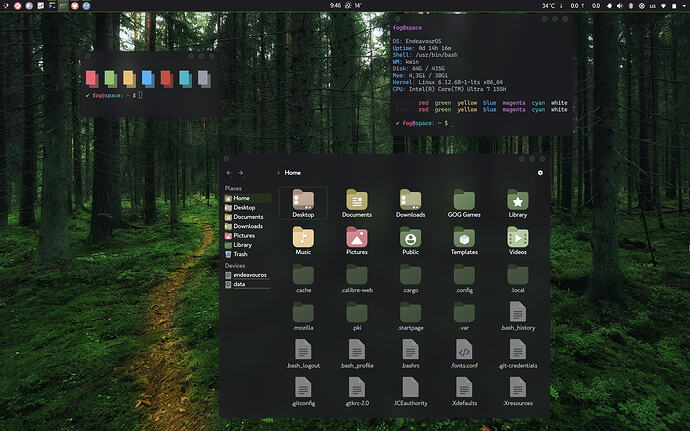Viewport: 690px width, 431px height.
Task: Click the red folder icon in small terminal
Action: coord(92,79)
